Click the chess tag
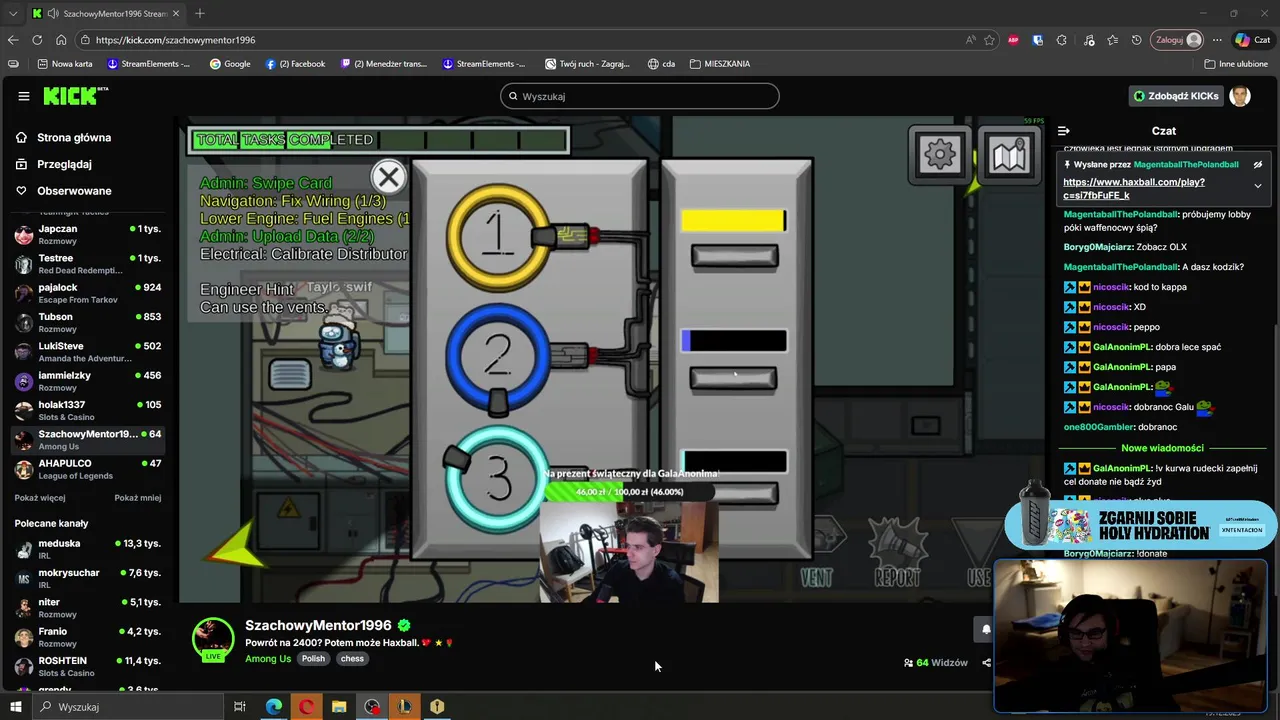1280x720 pixels. click(352, 659)
